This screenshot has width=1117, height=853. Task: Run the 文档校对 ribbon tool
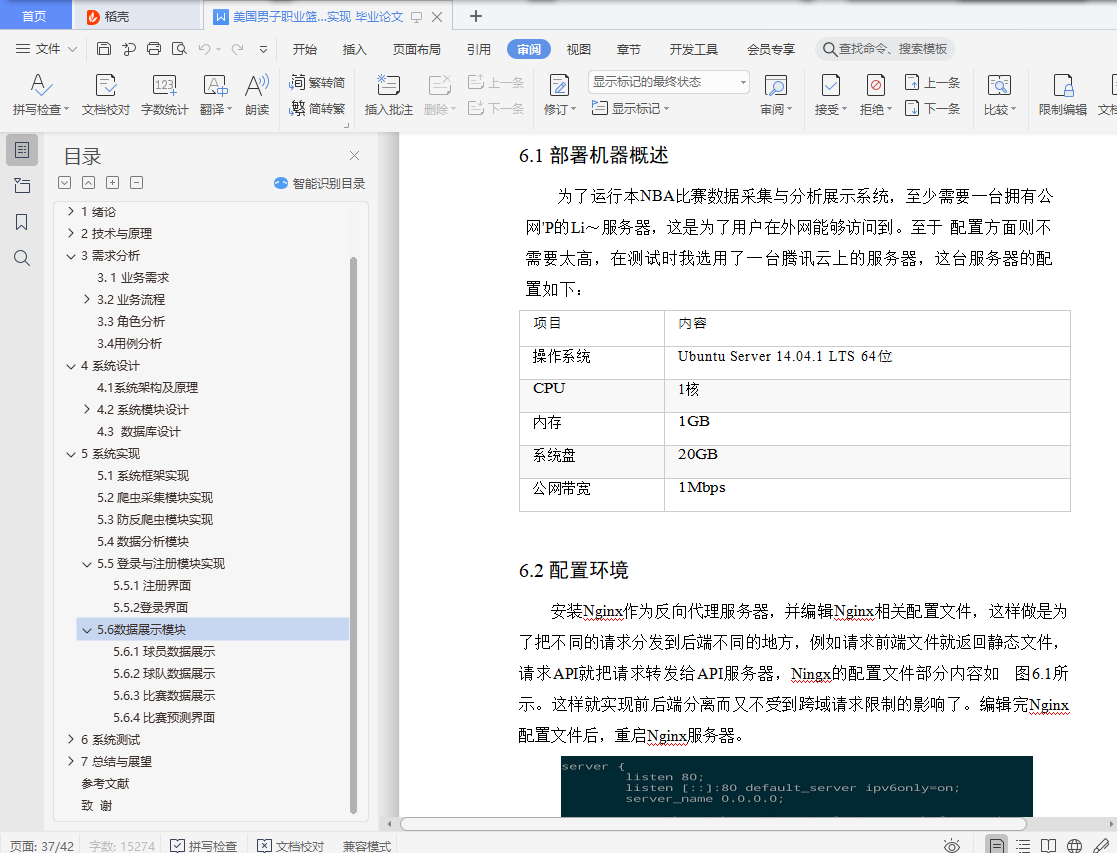click(x=106, y=94)
